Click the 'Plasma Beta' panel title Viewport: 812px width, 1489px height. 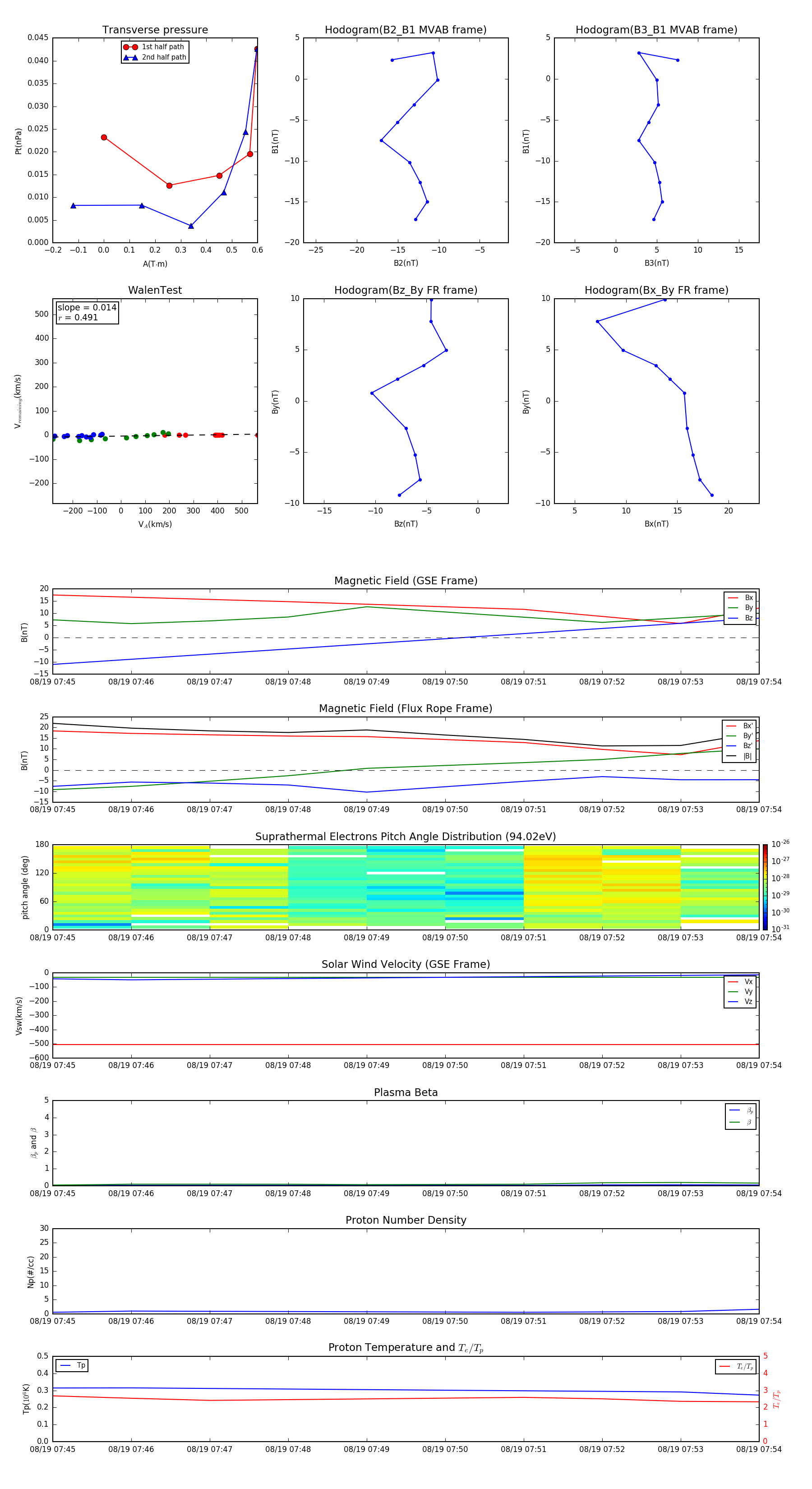tap(406, 1093)
